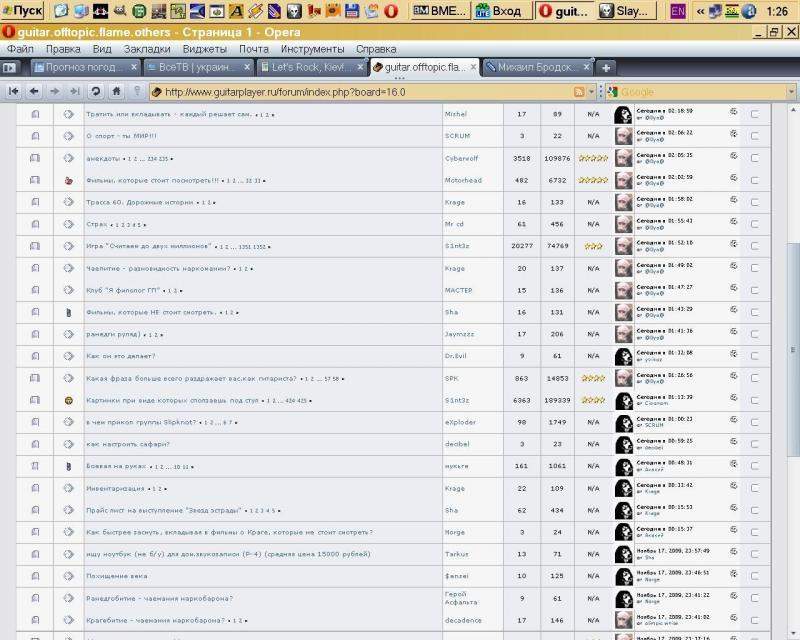Click the last-post icon in 'анекдоты' row
Screen dimensions: 800x640
tap(733, 156)
